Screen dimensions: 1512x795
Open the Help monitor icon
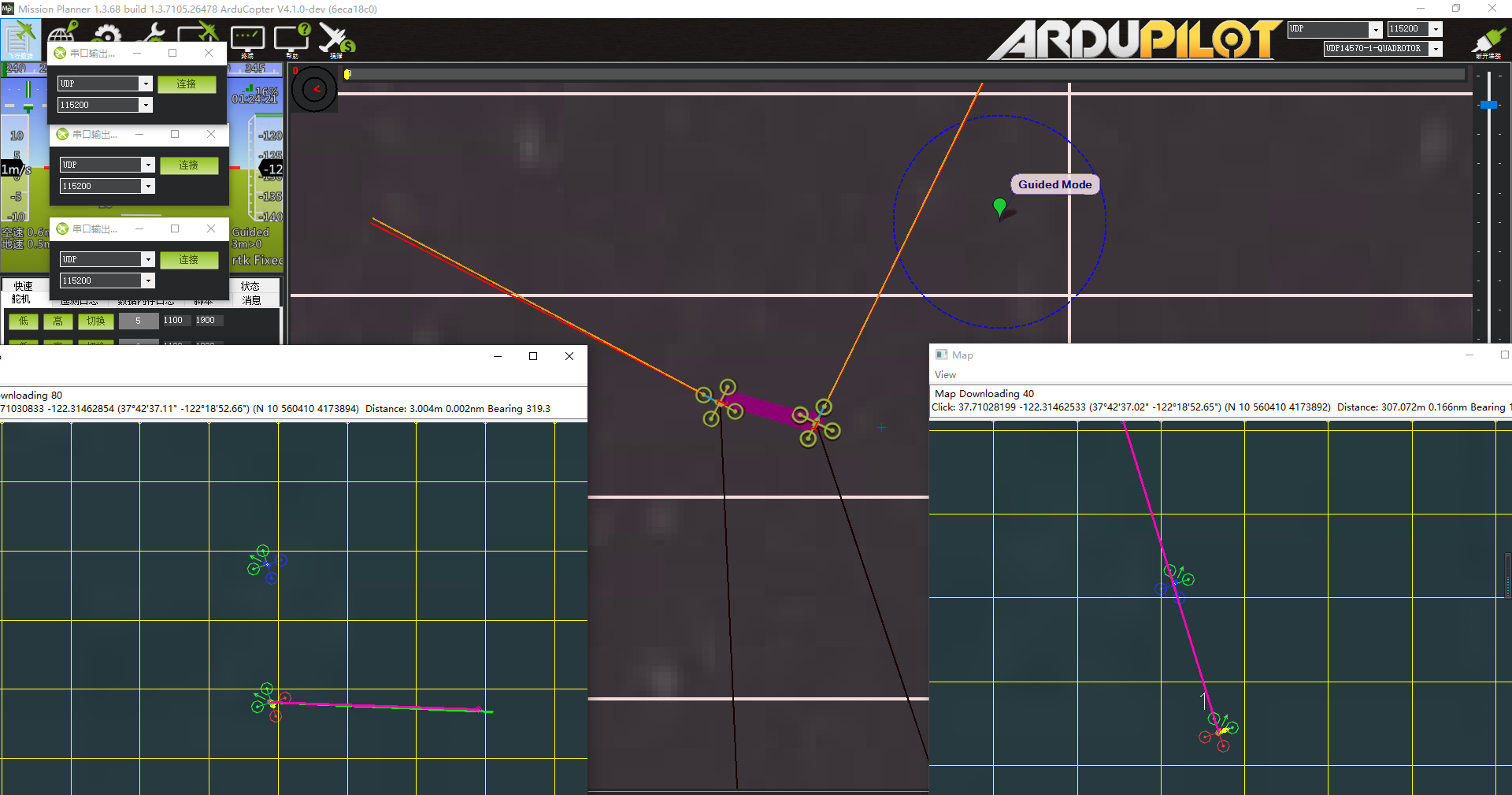coord(292,40)
